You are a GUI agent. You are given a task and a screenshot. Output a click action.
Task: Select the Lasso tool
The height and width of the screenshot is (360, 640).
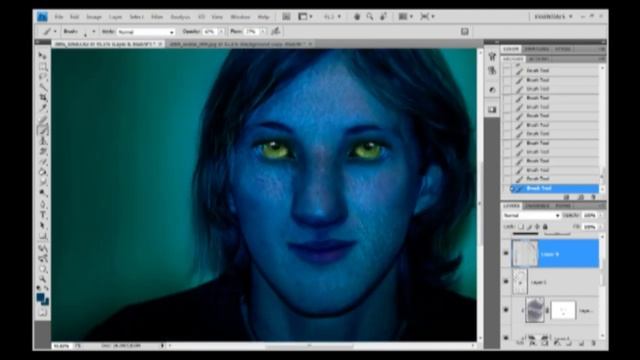tap(42, 77)
